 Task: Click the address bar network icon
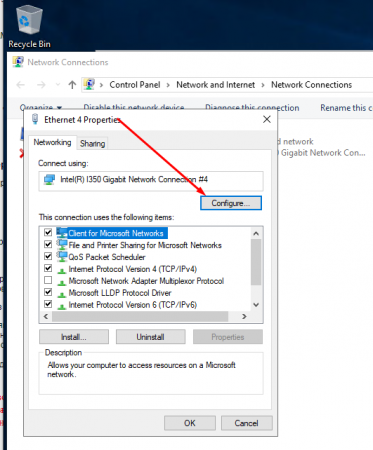coord(89,84)
